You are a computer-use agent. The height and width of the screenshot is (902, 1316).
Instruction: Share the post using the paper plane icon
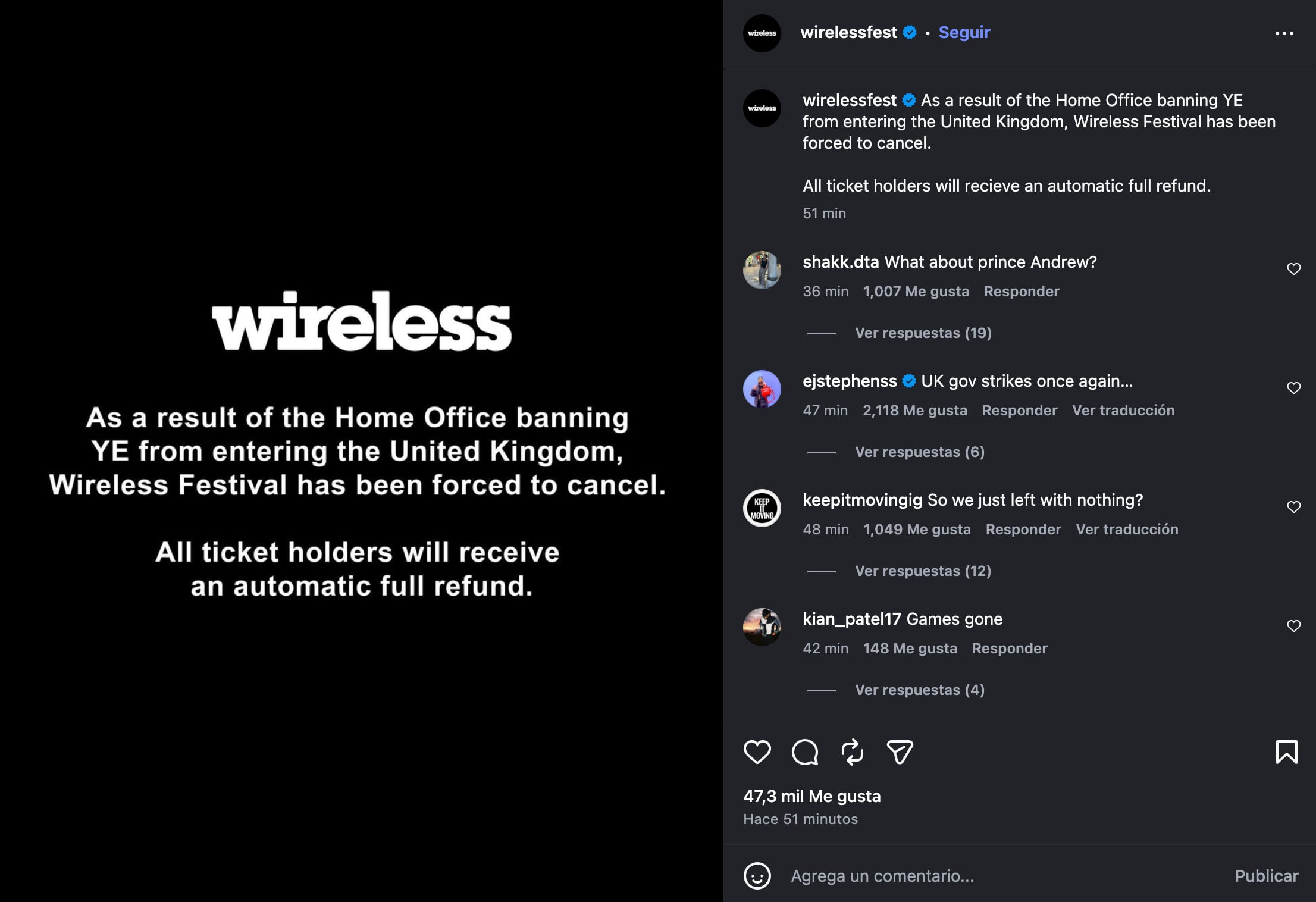(901, 751)
